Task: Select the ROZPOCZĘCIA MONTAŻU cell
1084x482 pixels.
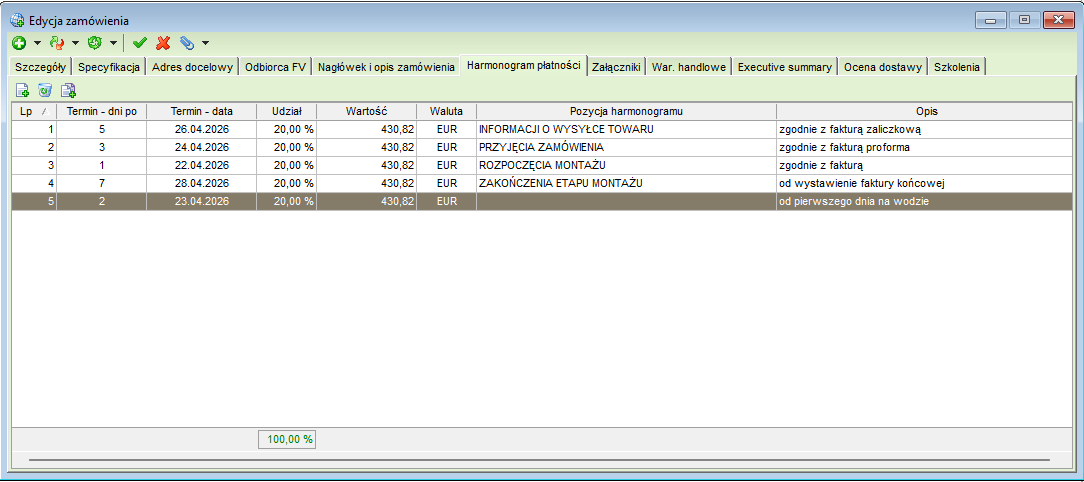Action: pyautogui.click(x=626, y=165)
